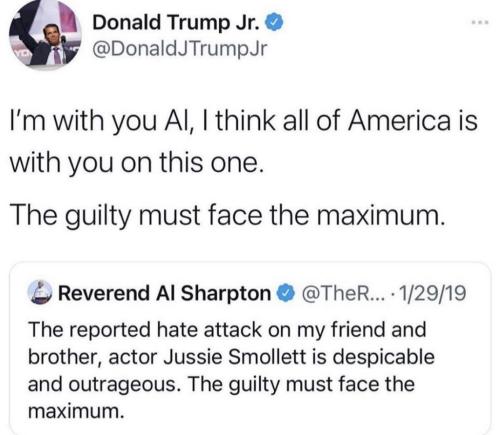The width and height of the screenshot is (500, 435).
Task: Click the word "despicable" in quoted tweet
Action: (x=383, y=357)
